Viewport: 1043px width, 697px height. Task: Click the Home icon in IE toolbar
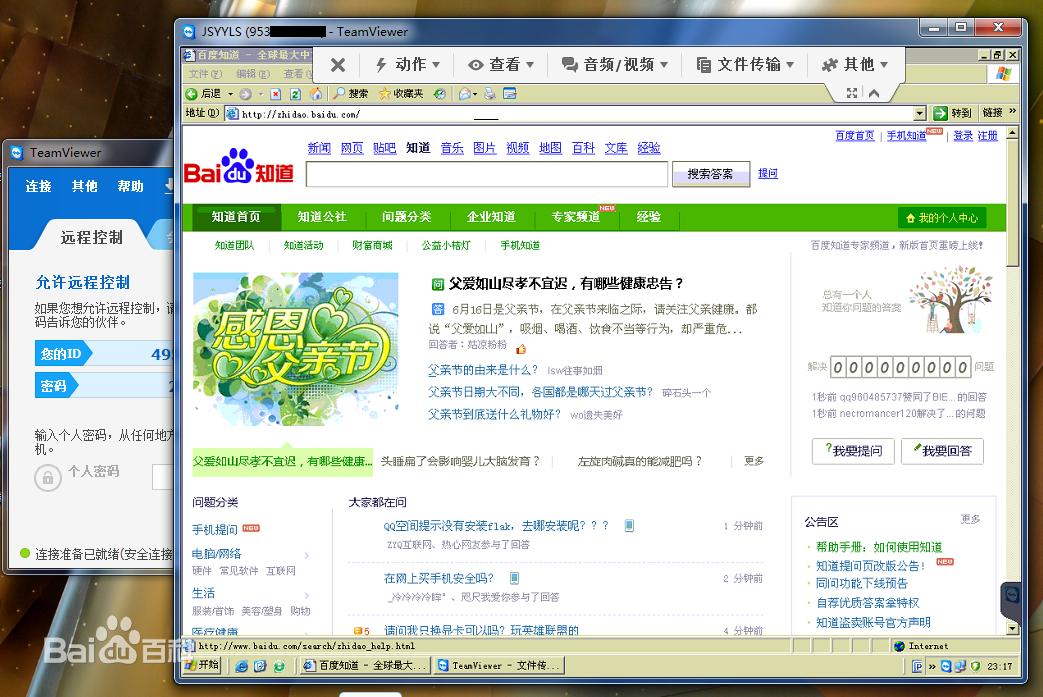[x=318, y=92]
